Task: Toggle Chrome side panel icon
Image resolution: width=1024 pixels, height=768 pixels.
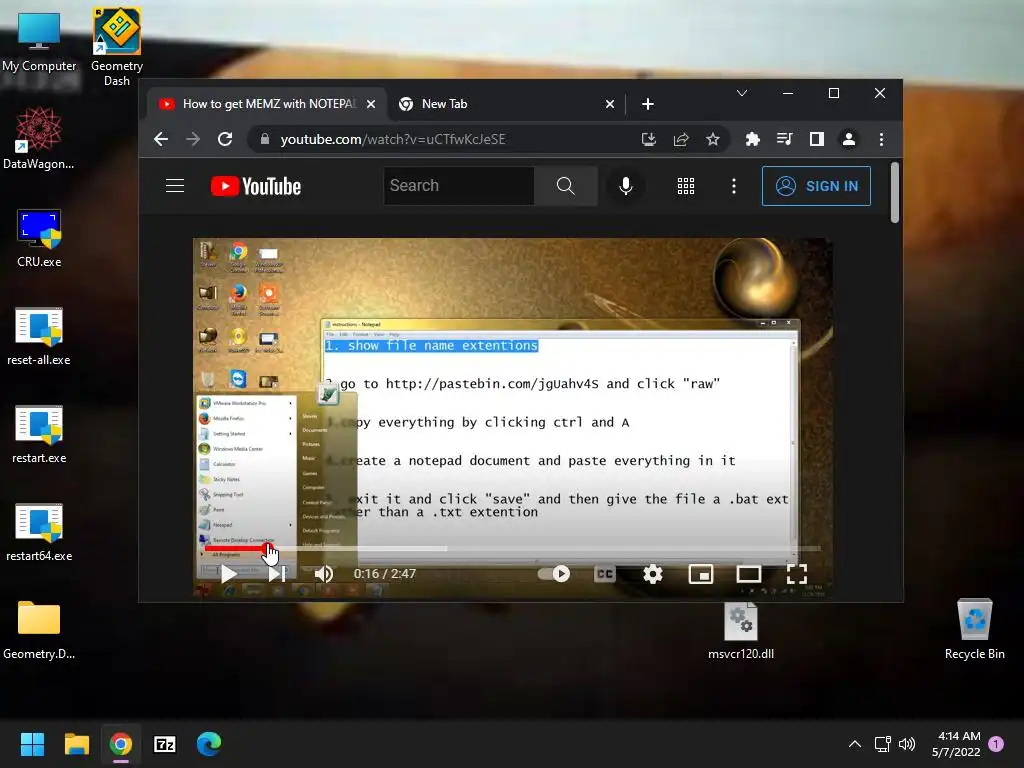Action: (816, 139)
